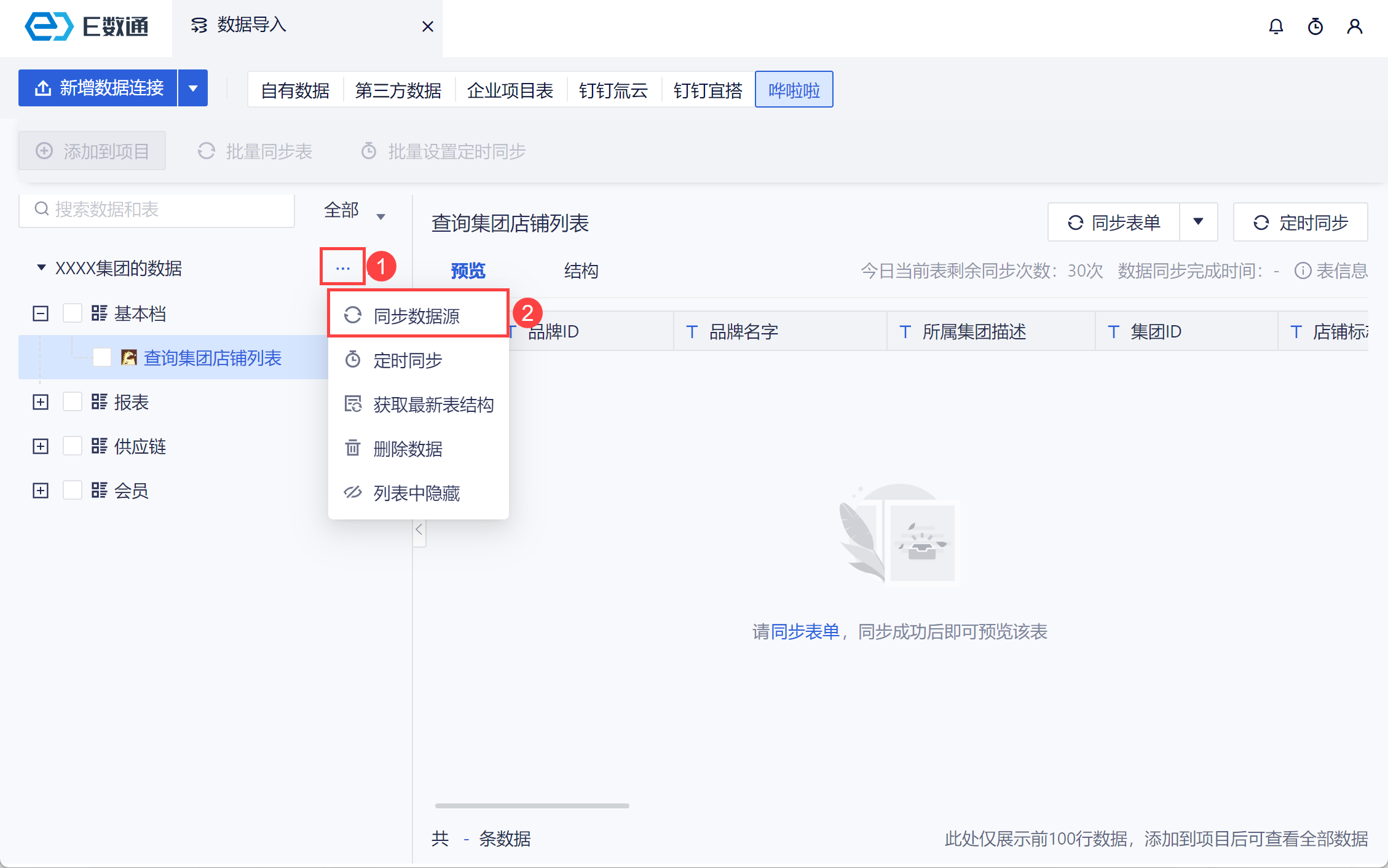Click the trash icon for 删除数据
The image size is (1388, 868).
point(352,448)
